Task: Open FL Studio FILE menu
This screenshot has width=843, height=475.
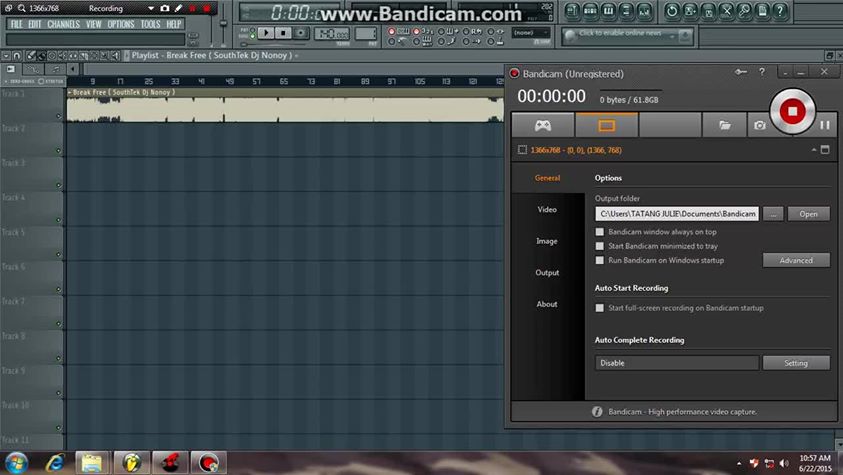Action: point(17,24)
